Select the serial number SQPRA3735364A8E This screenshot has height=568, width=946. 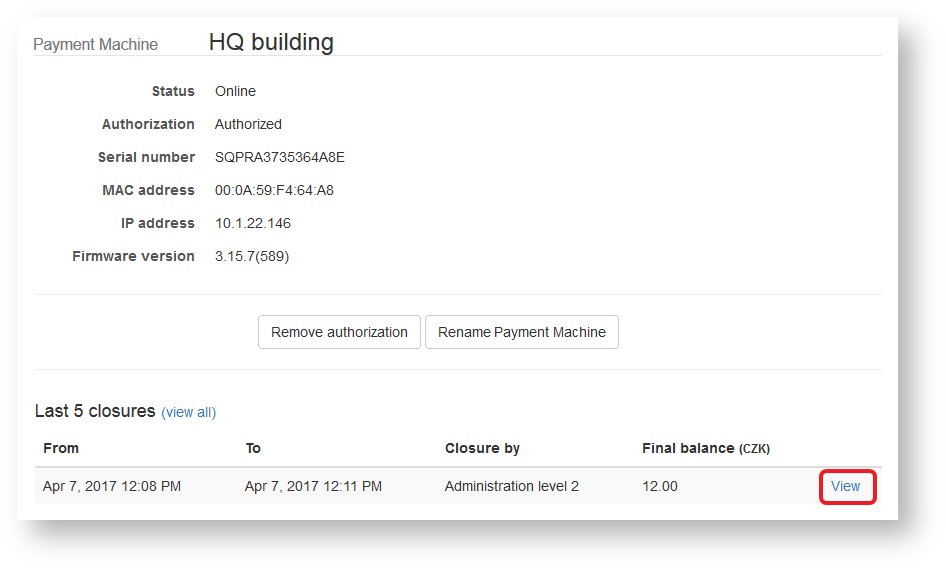[279, 157]
